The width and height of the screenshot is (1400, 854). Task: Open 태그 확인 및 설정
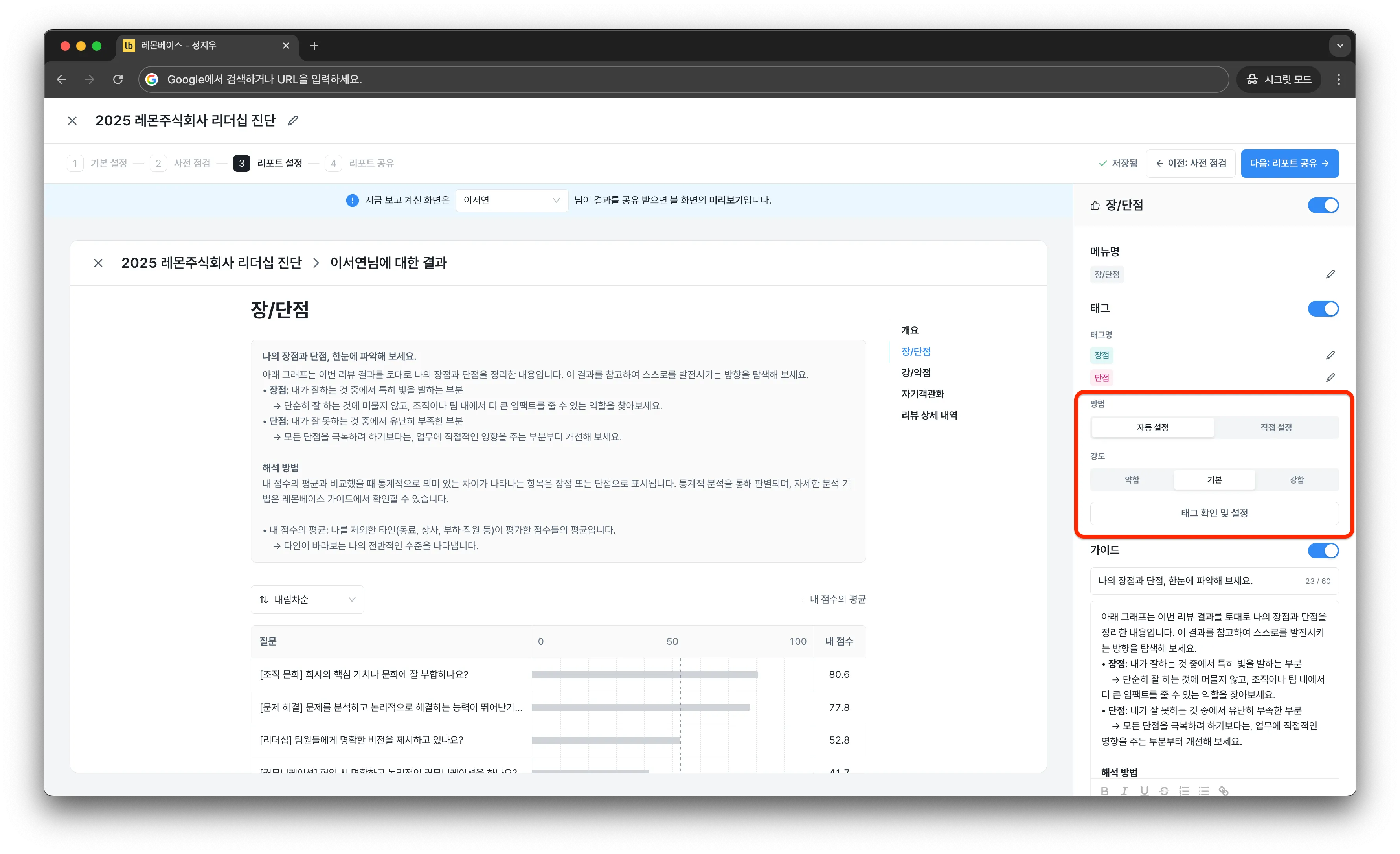(x=1214, y=513)
